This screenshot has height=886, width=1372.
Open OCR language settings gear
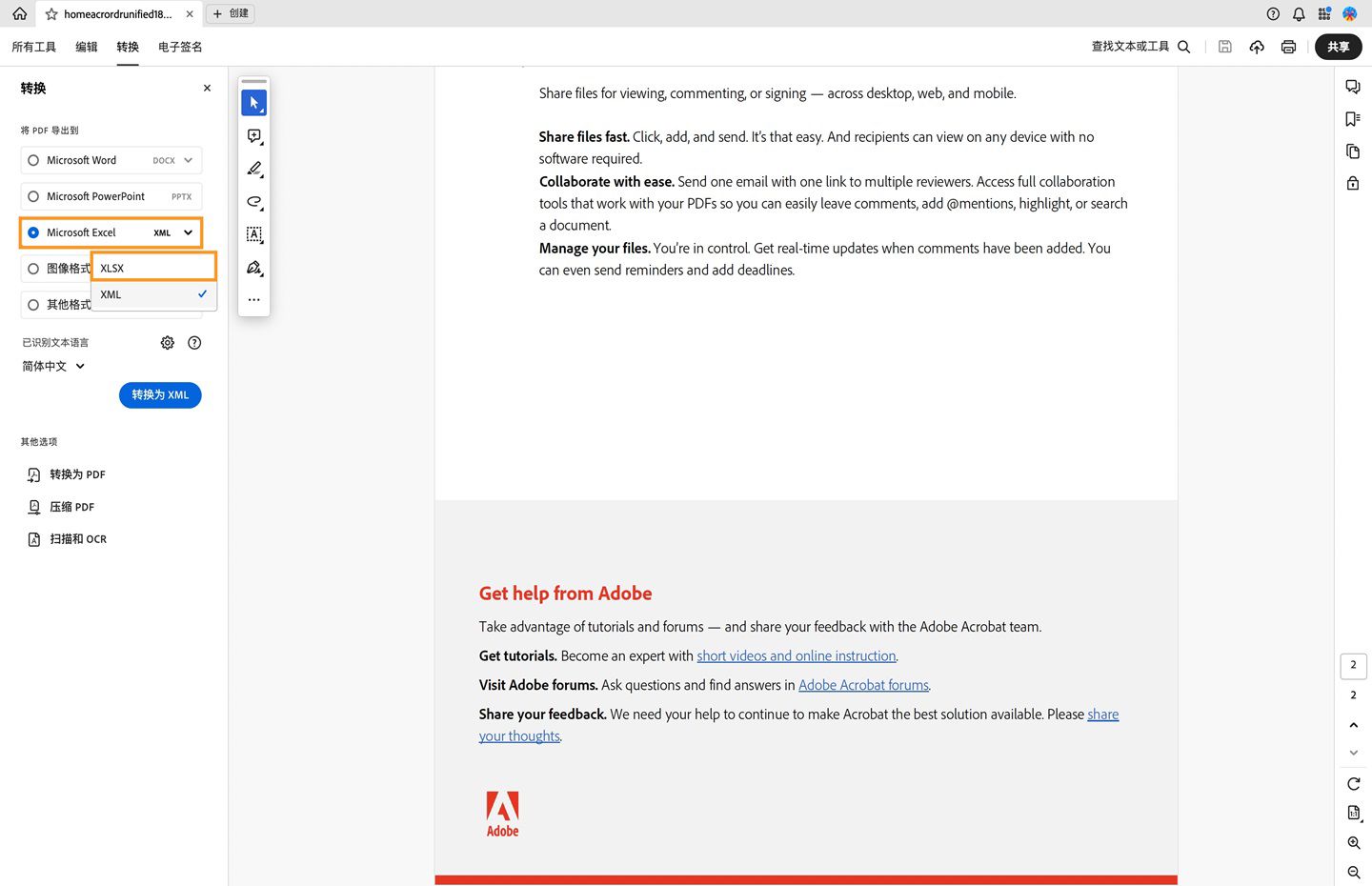(168, 343)
